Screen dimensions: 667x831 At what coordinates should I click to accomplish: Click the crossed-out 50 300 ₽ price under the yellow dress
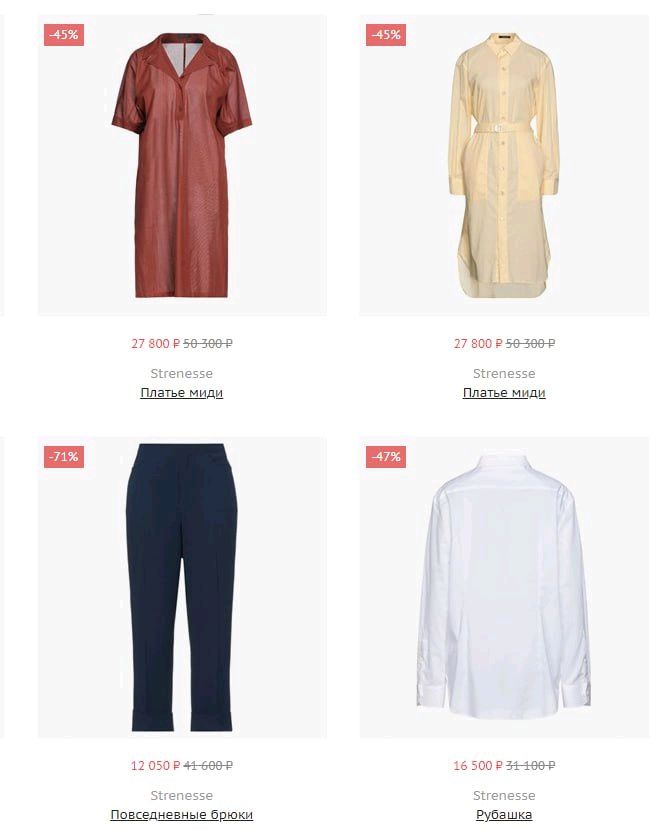click(530, 344)
